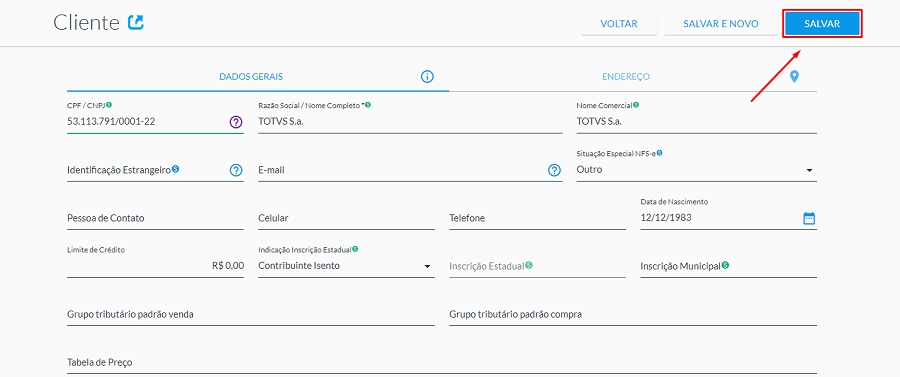
Task: Open the E-mail field help icon
Action: pos(554,170)
